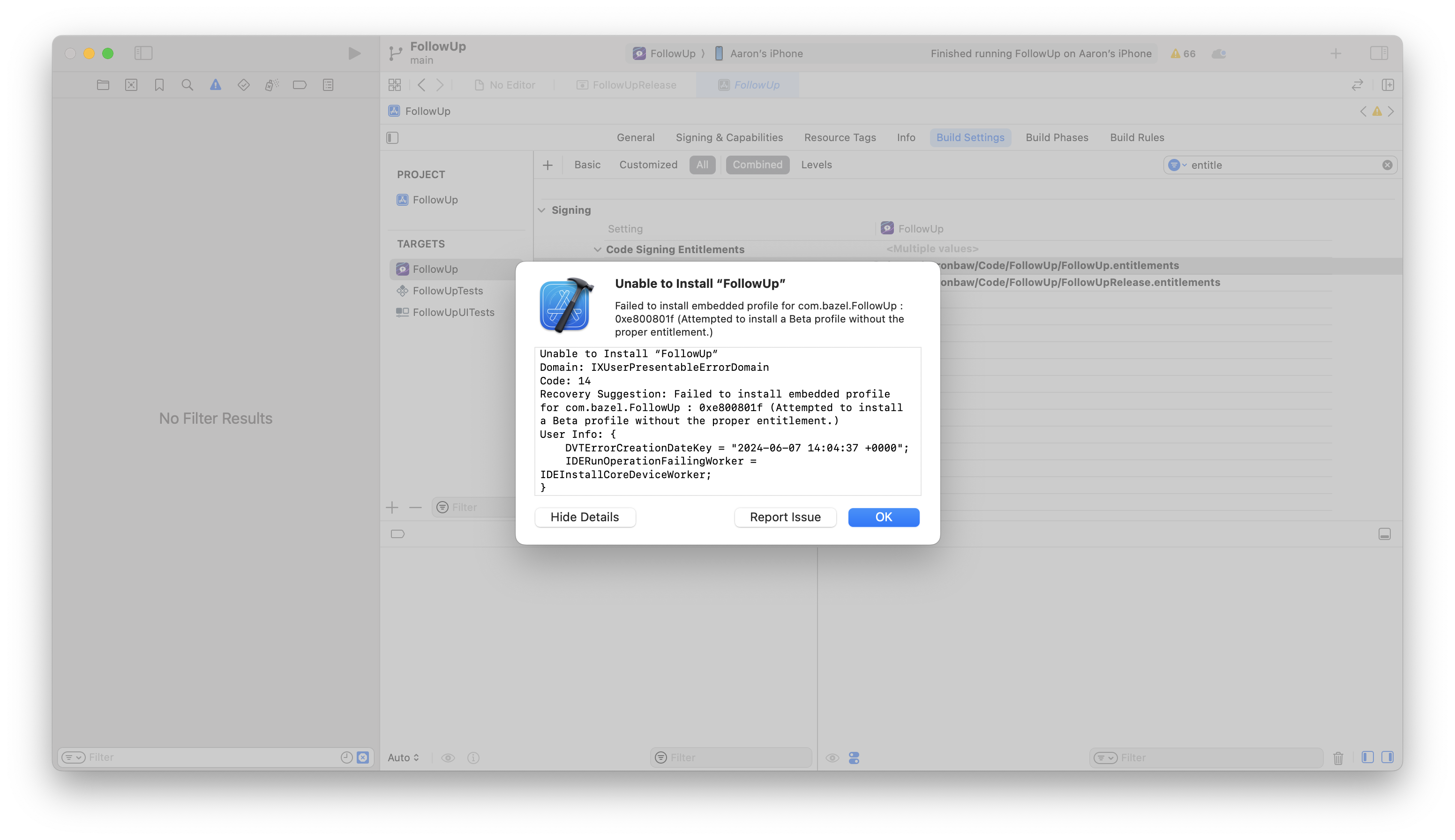
Task: Click the 66 warnings indicator
Action: click(1183, 53)
